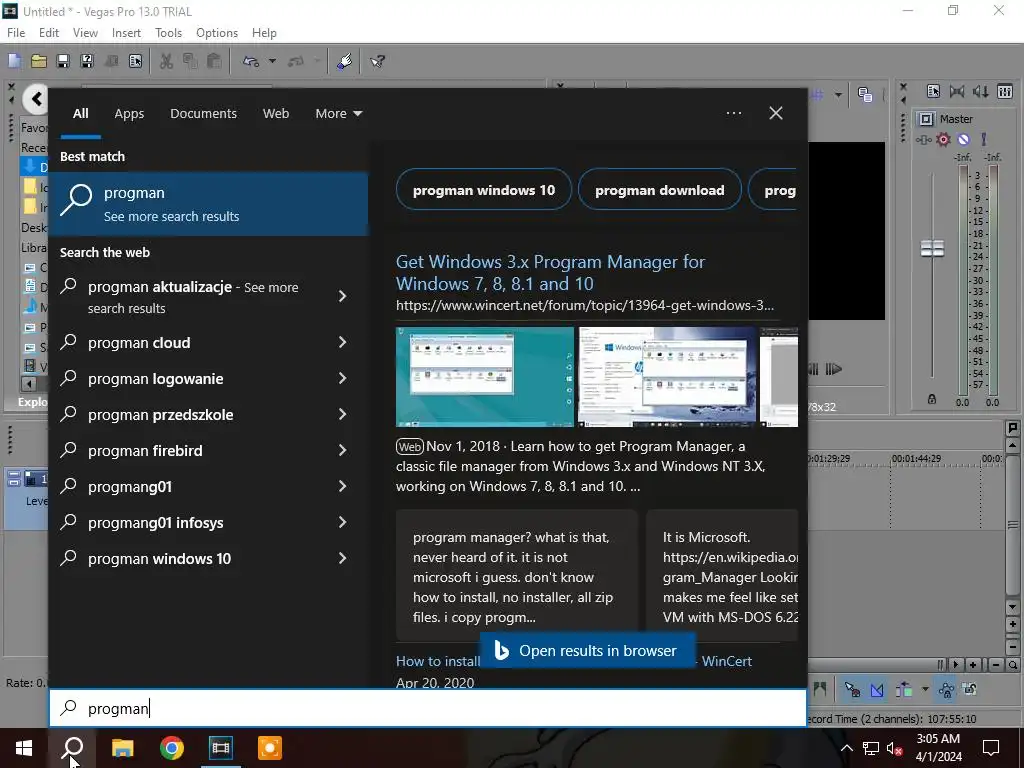Increase track height plus button
This screenshot has width=1024, height=768.
pos(1012,624)
